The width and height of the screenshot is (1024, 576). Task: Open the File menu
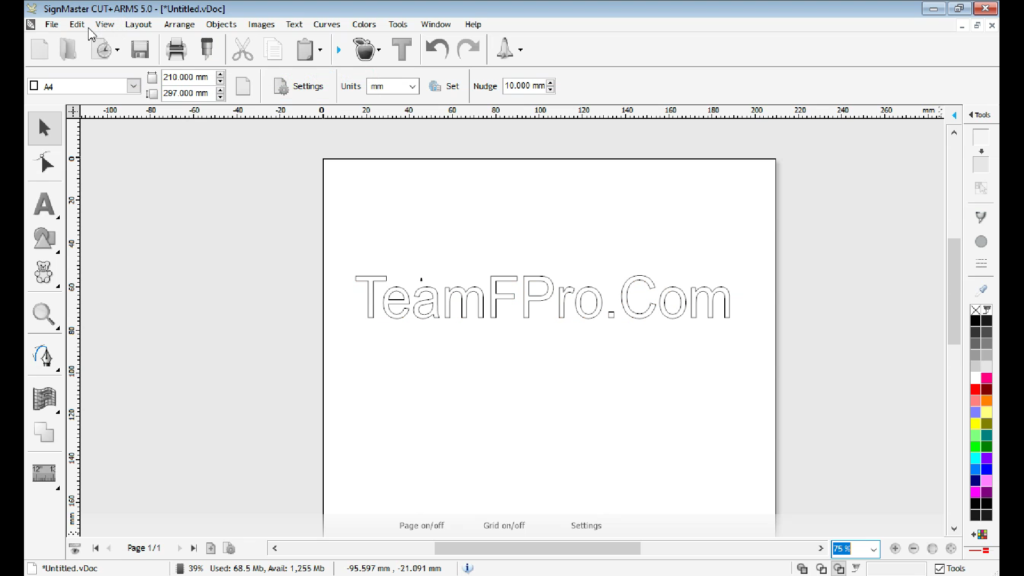[x=52, y=24]
